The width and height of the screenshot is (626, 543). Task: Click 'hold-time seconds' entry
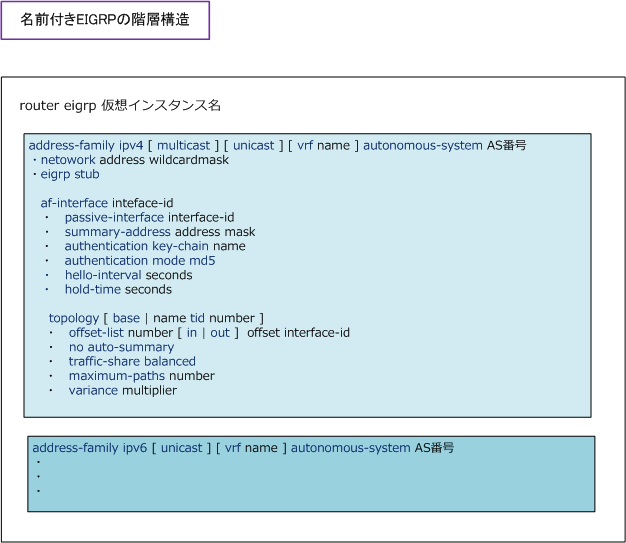(118, 289)
